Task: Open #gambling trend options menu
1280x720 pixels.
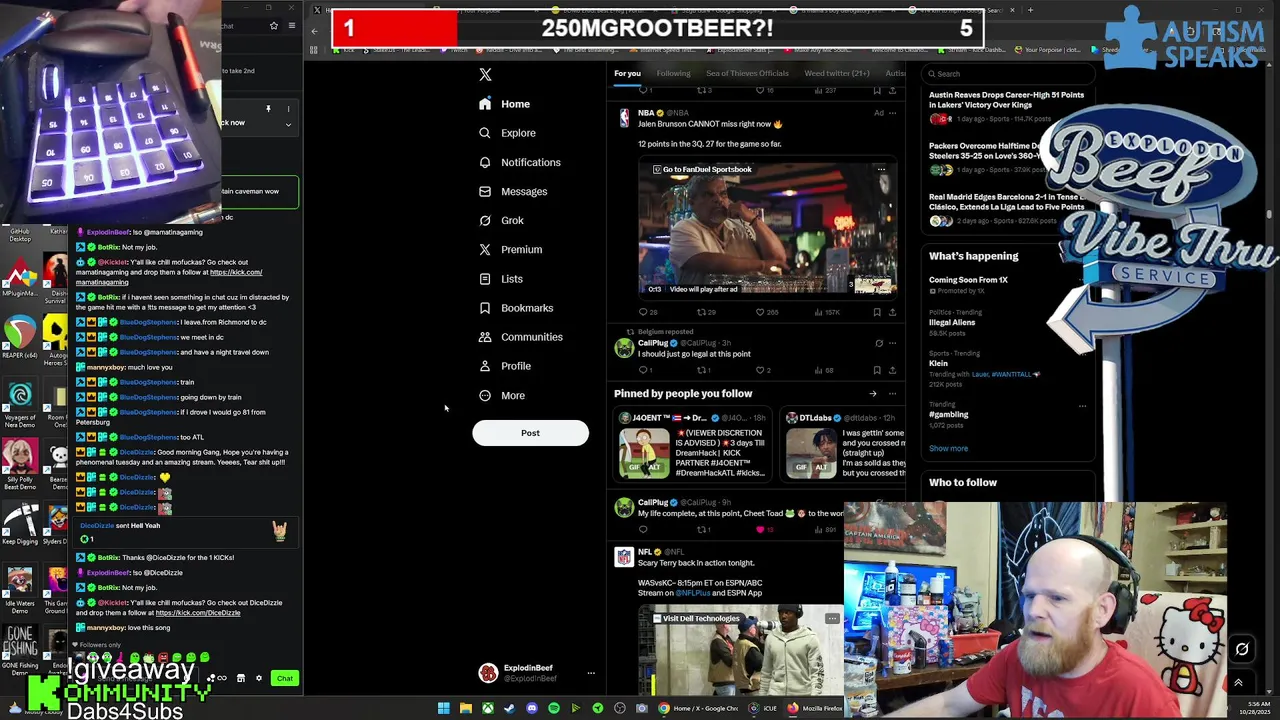Action: pos(1082,406)
